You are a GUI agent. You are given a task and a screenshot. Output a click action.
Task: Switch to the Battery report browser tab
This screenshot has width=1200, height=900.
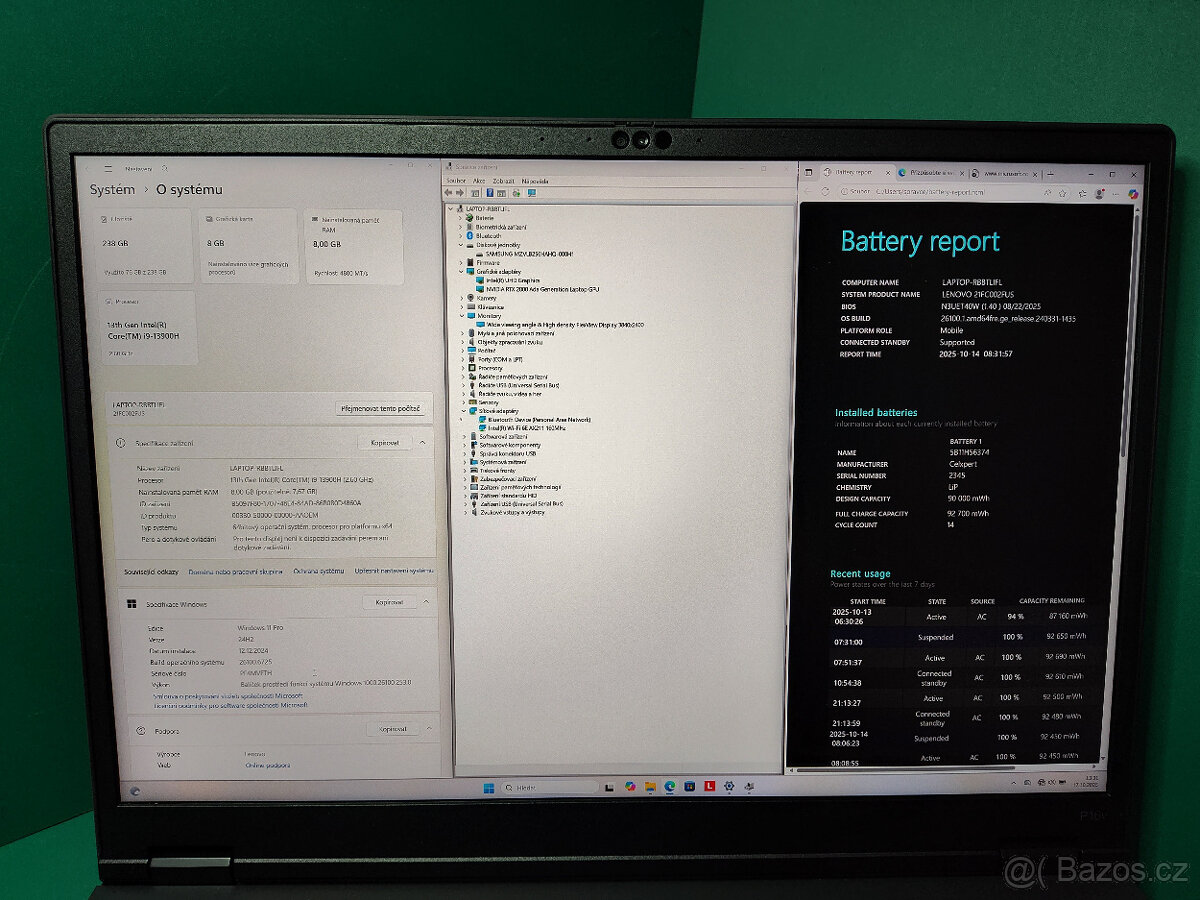pyautogui.click(x=850, y=173)
